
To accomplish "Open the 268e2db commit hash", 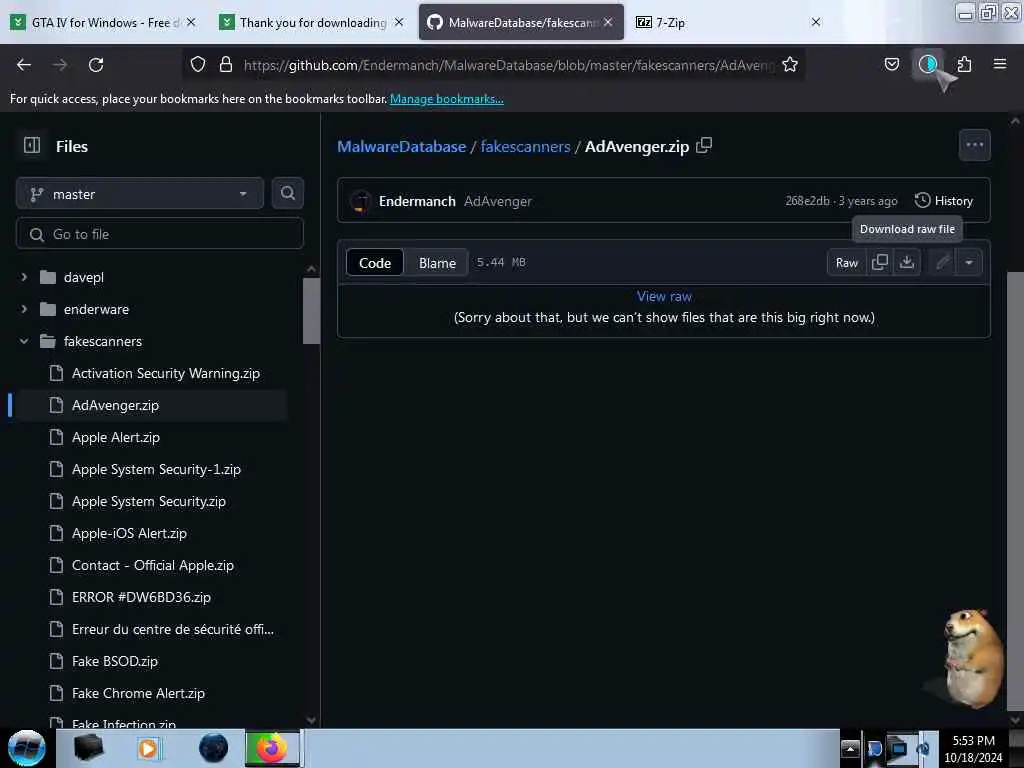I will click(807, 200).
